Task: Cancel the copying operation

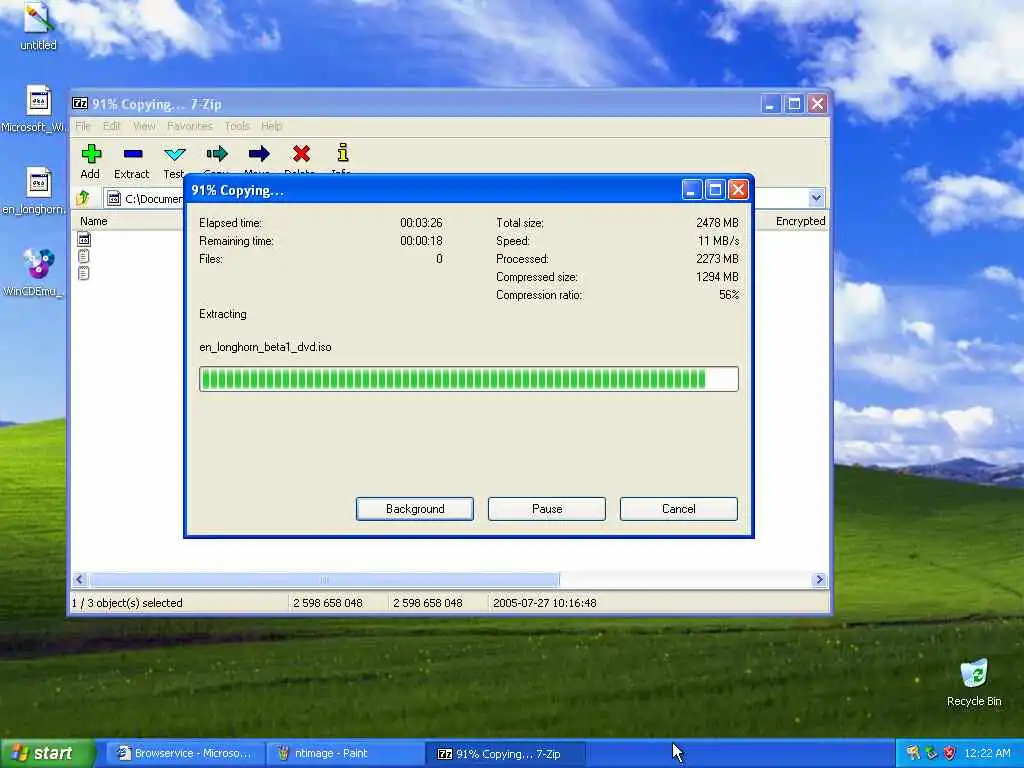Action: [679, 509]
